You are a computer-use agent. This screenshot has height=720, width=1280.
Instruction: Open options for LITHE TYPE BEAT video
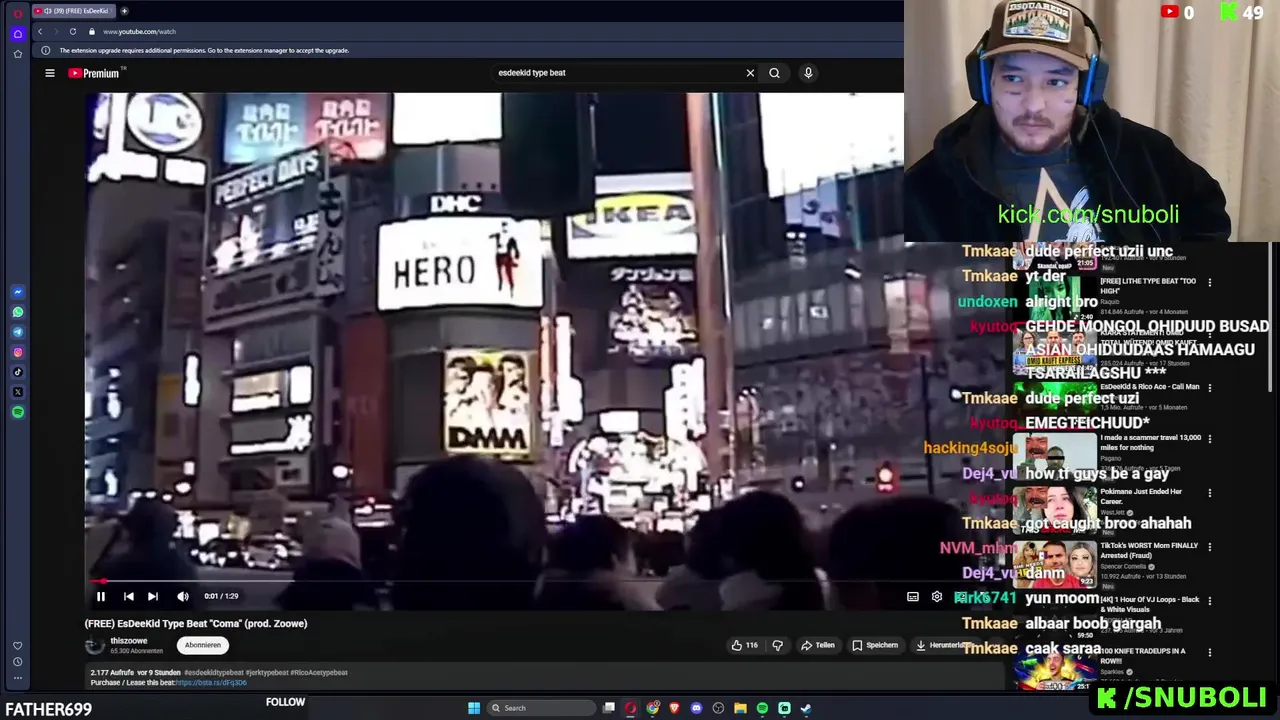click(x=1209, y=283)
